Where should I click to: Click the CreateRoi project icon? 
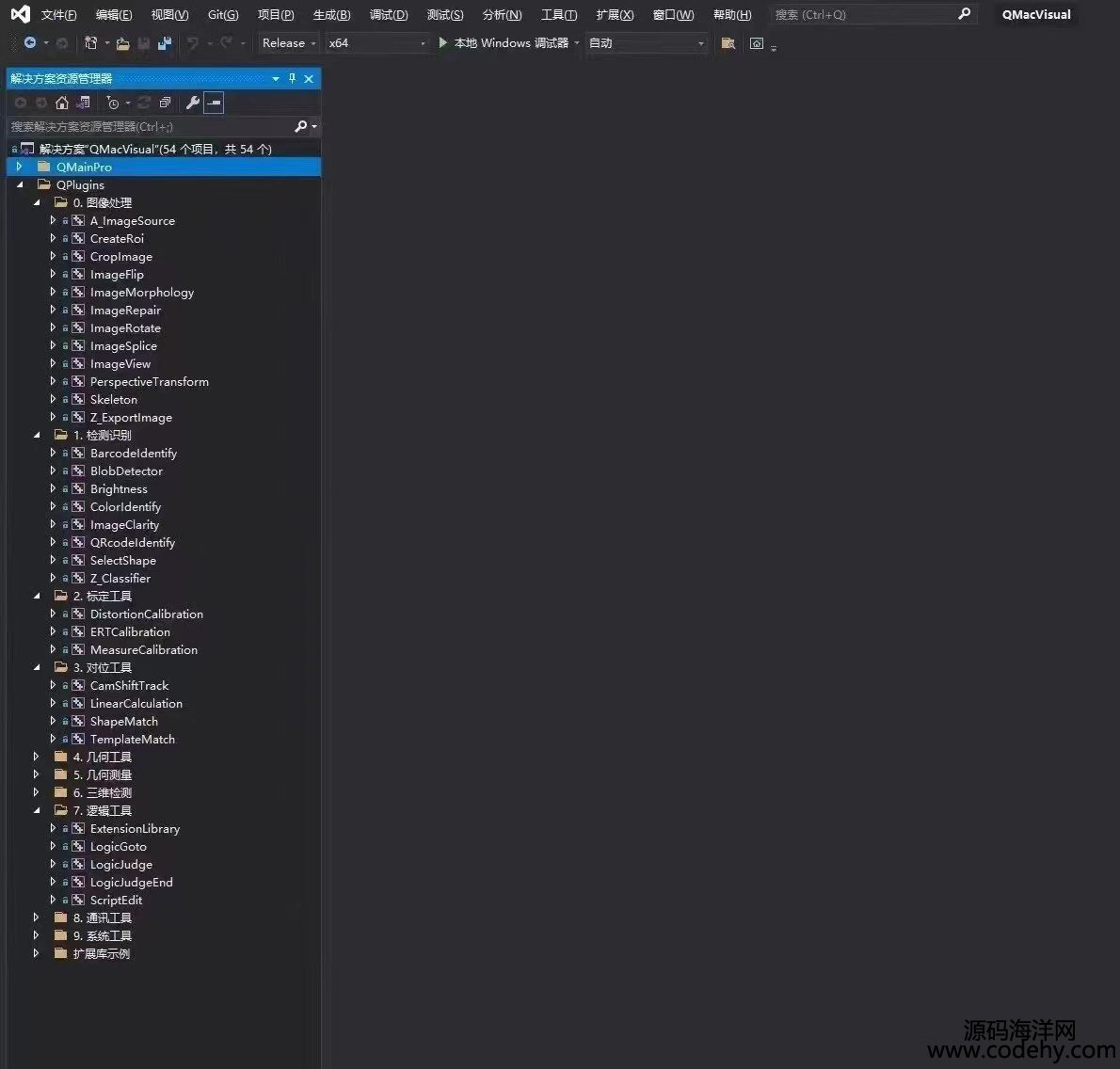pos(78,238)
